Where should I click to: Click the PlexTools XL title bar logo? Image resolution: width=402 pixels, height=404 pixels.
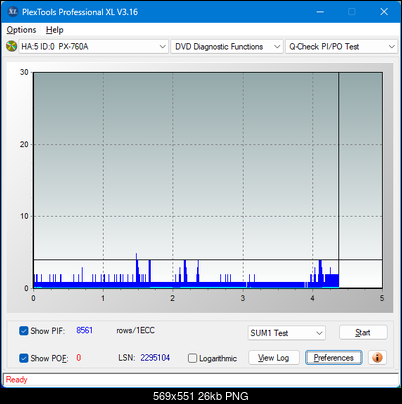pos(13,12)
